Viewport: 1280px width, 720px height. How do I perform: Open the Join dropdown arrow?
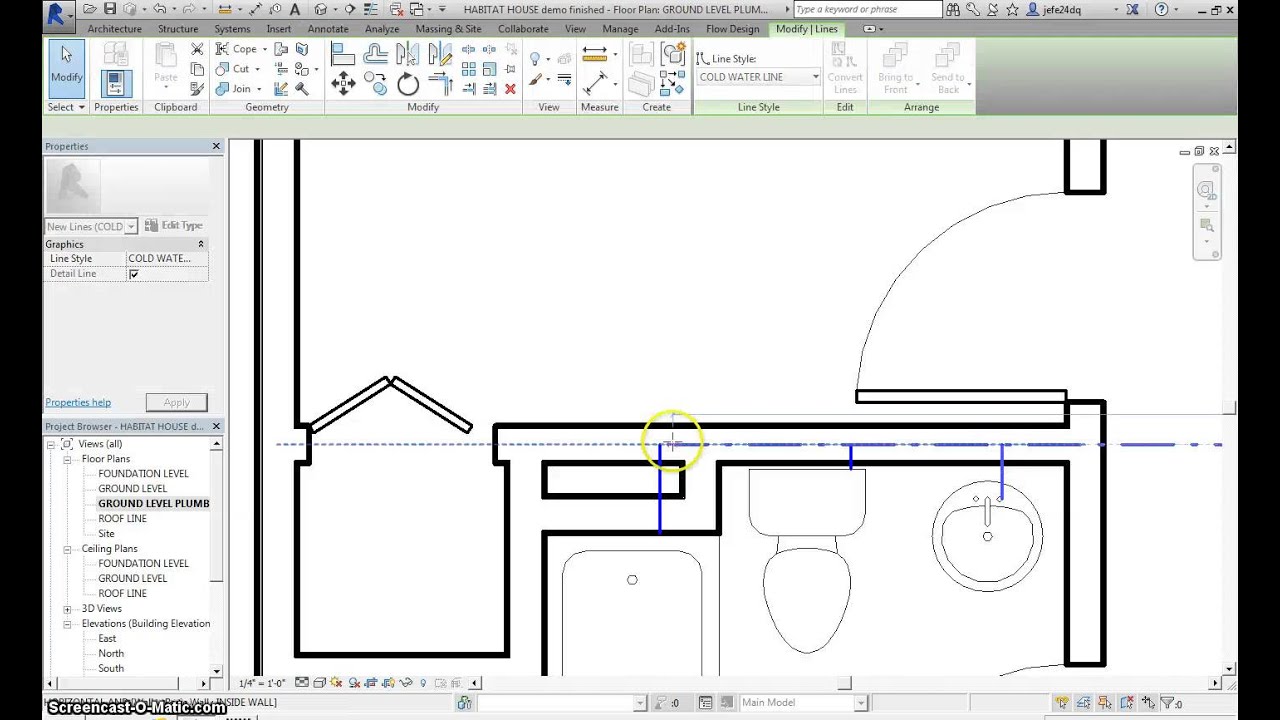(x=260, y=89)
